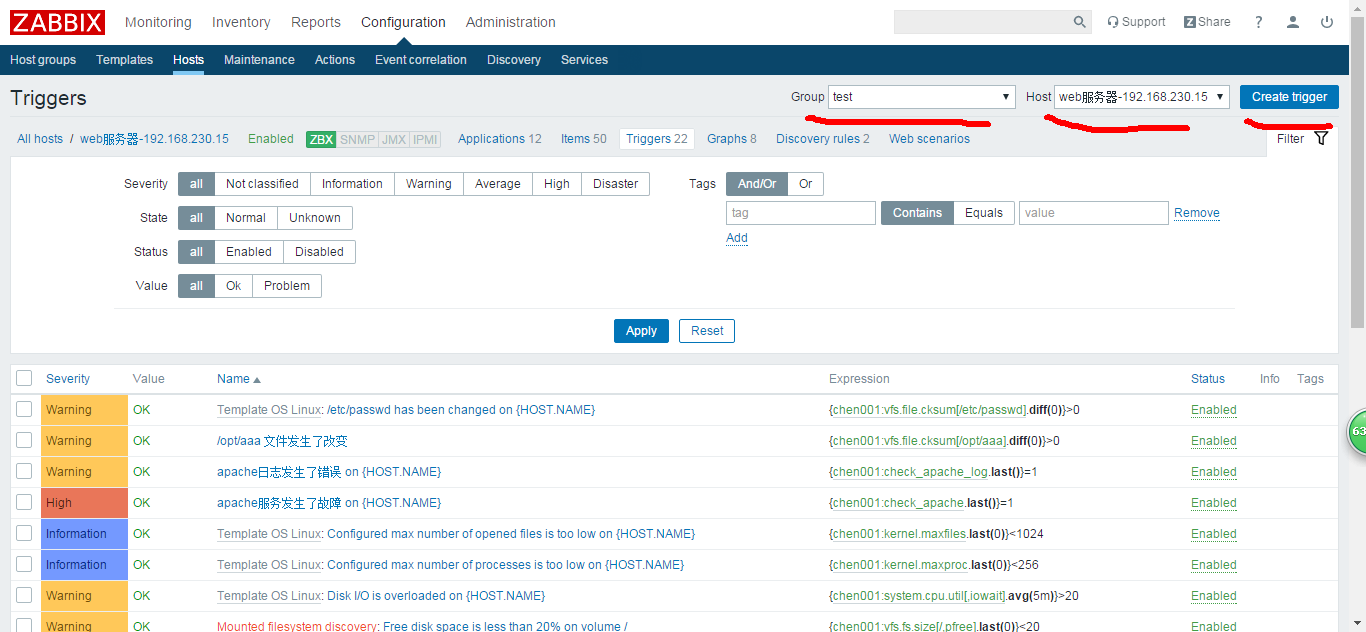
Task: Go to Templates submenu
Action: pos(124,60)
